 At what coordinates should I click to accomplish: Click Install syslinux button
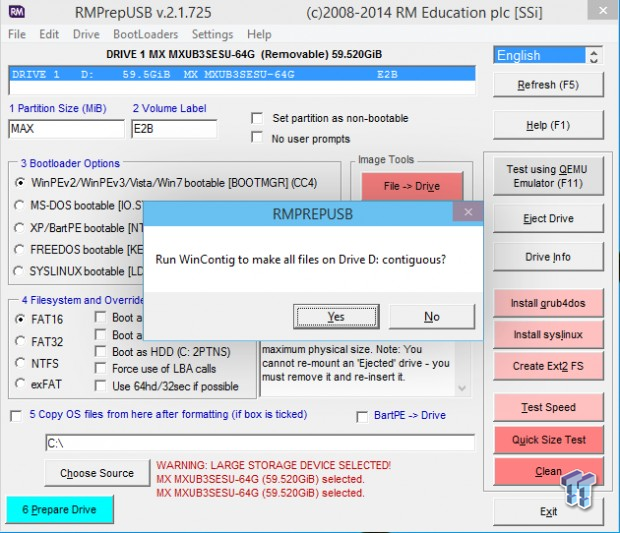(548, 335)
